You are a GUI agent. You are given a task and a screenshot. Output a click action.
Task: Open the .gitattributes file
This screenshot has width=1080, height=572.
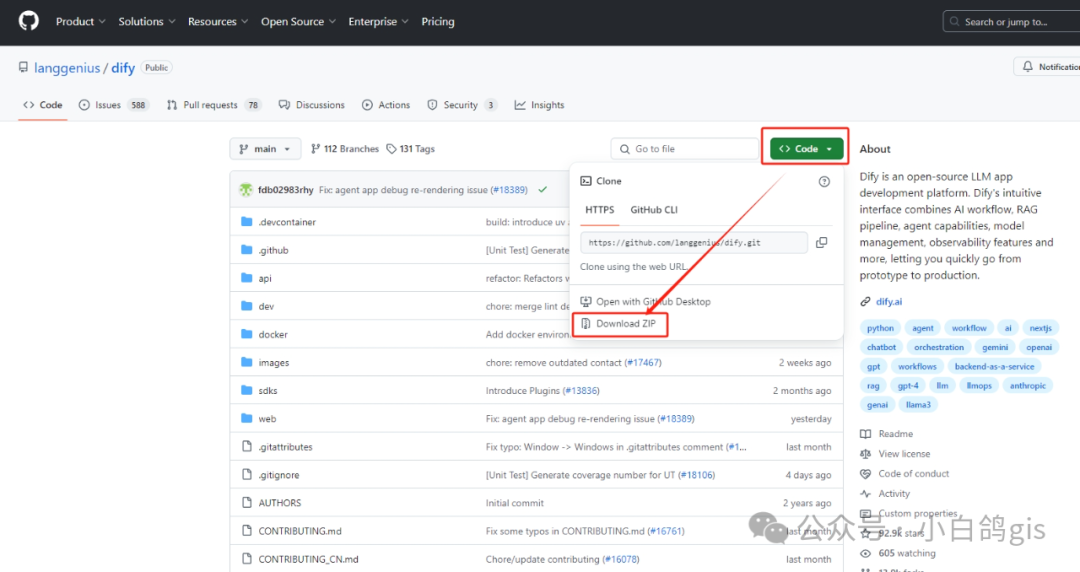285,447
